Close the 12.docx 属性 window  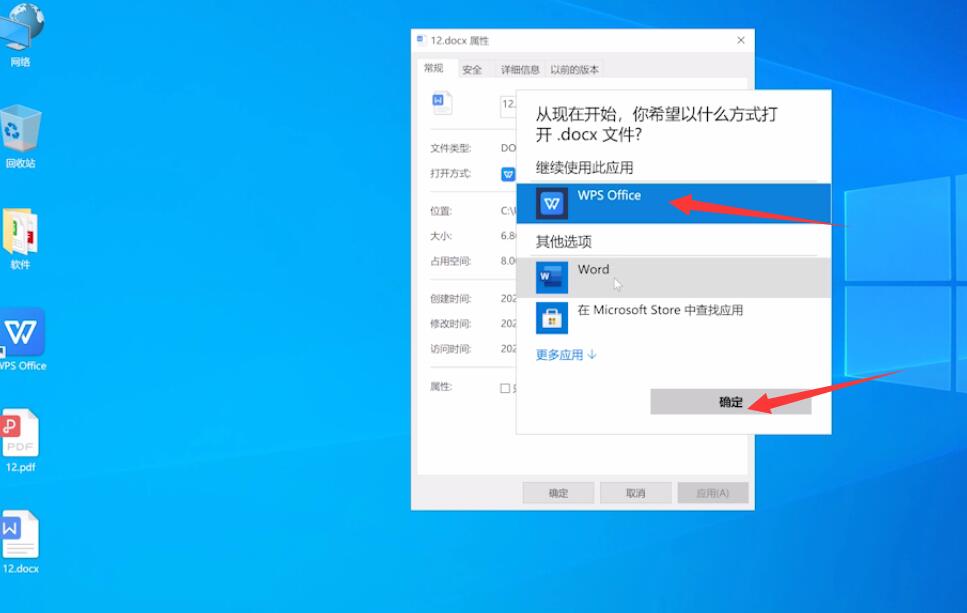(x=741, y=40)
